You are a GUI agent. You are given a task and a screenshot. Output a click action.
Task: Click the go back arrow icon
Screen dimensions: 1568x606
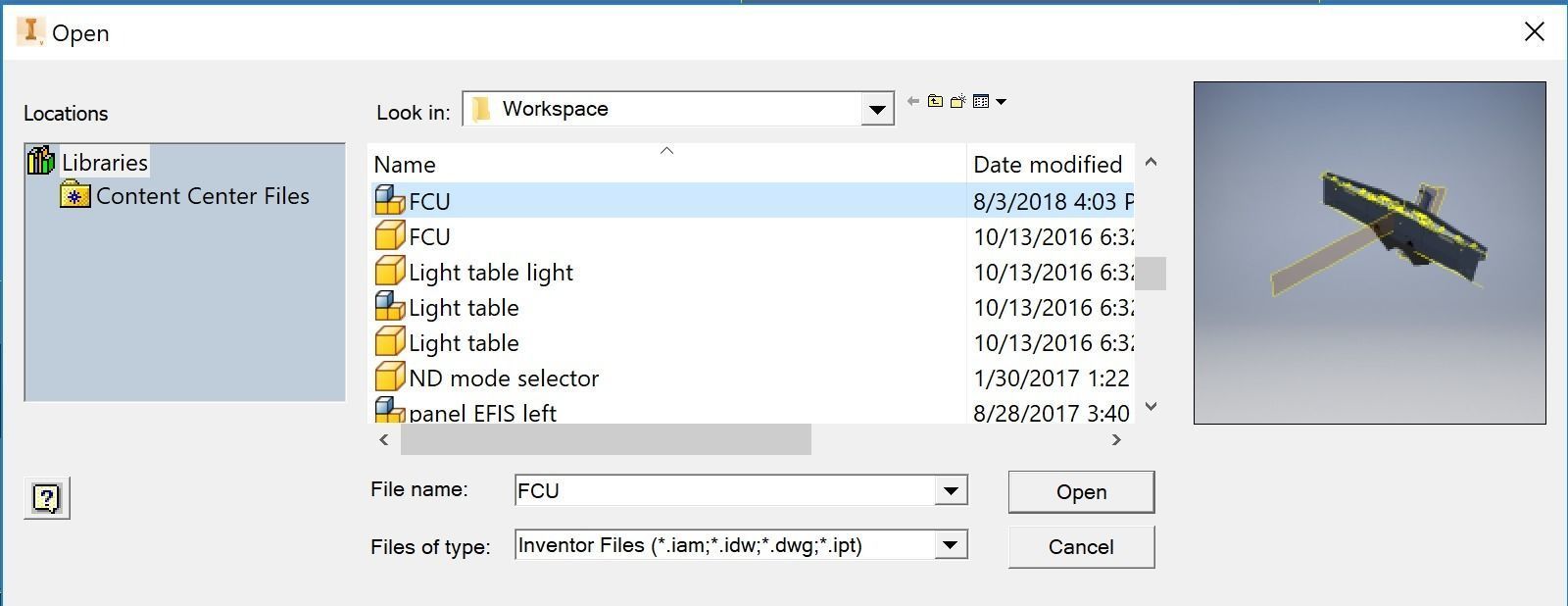913,101
